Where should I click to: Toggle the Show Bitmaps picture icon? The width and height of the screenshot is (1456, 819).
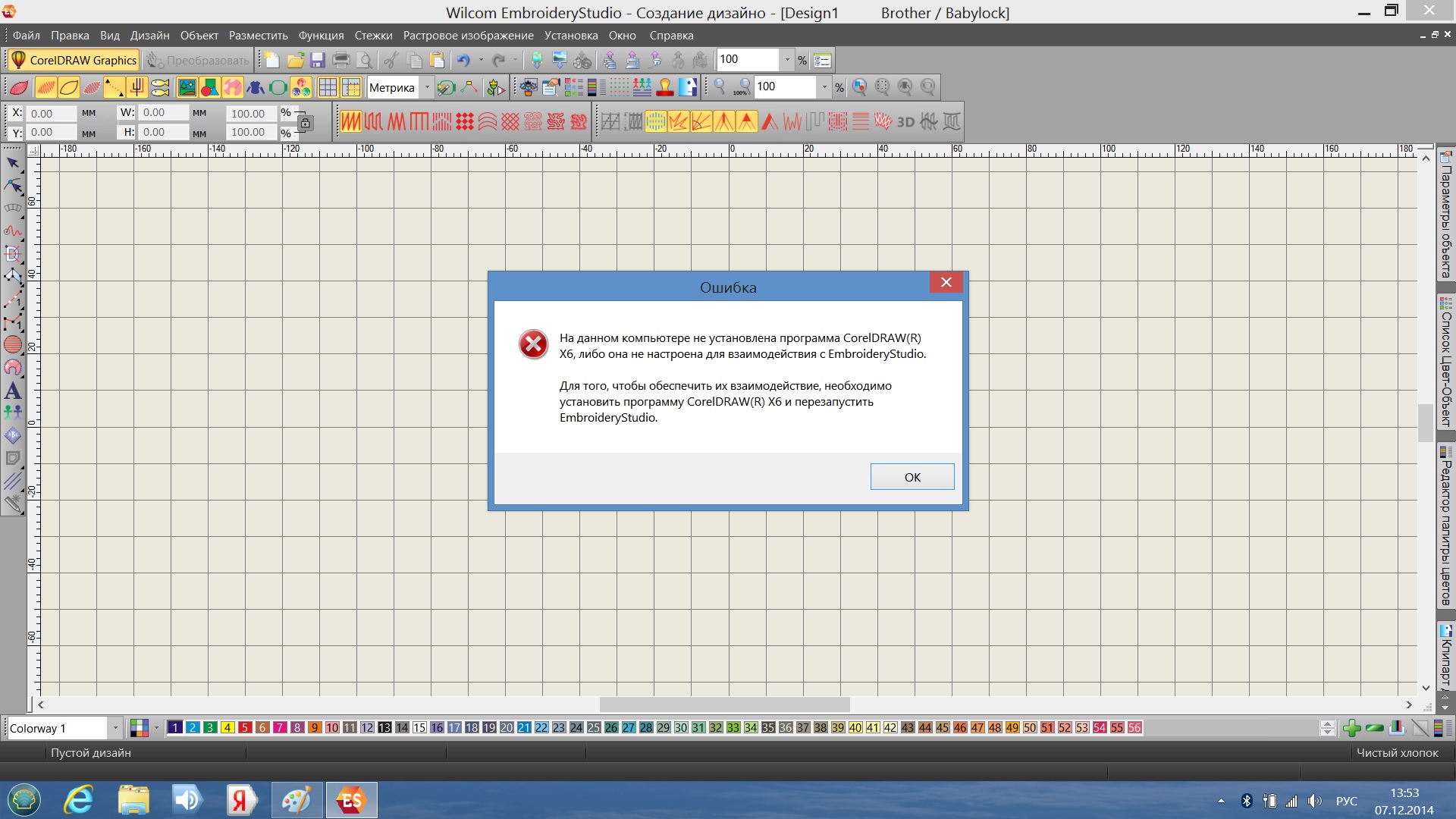[x=187, y=88]
